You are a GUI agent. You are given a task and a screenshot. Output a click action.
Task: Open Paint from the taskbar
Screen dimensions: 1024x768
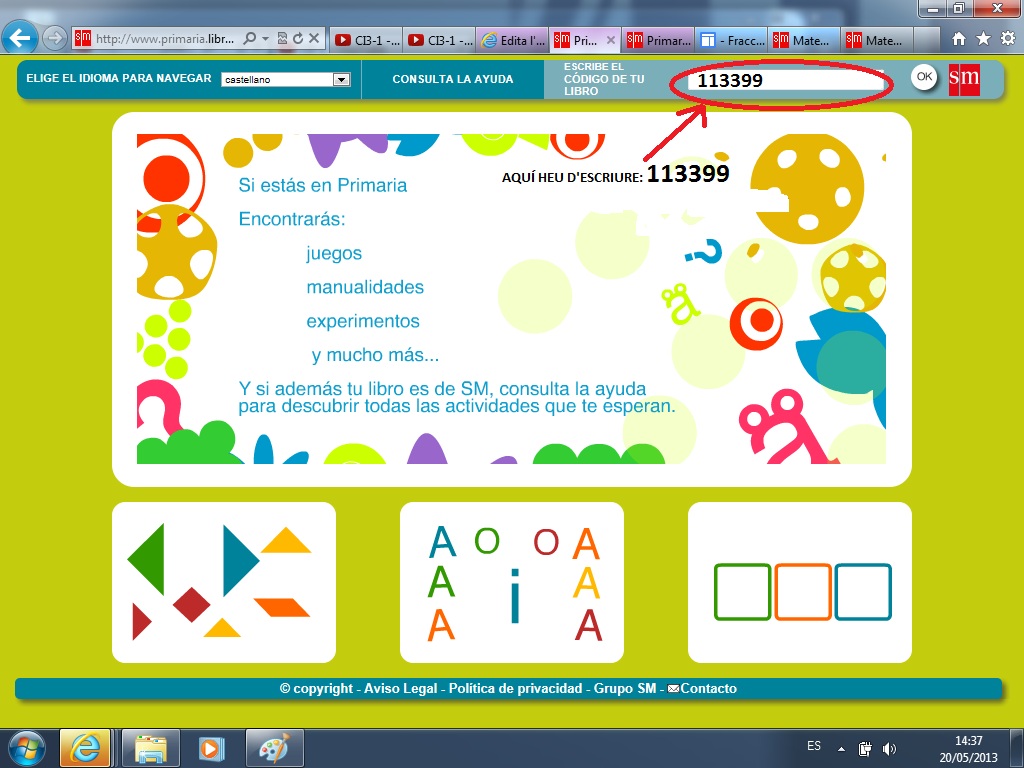click(x=272, y=748)
